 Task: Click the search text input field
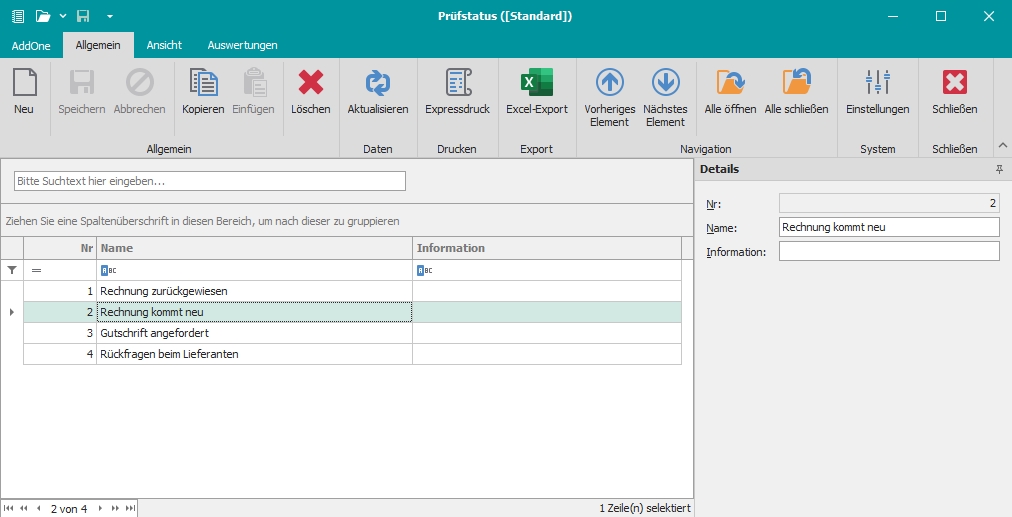tap(209, 181)
